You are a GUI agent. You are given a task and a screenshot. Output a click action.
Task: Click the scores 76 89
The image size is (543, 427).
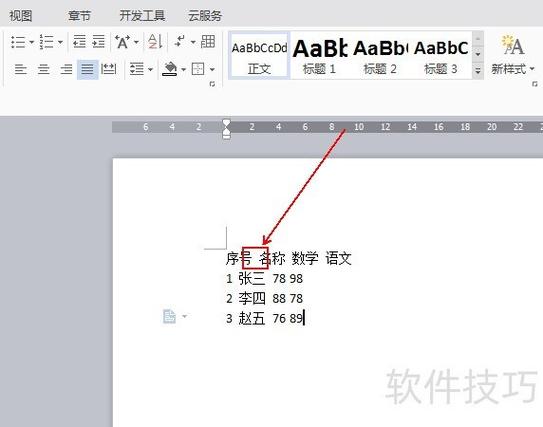287,319
